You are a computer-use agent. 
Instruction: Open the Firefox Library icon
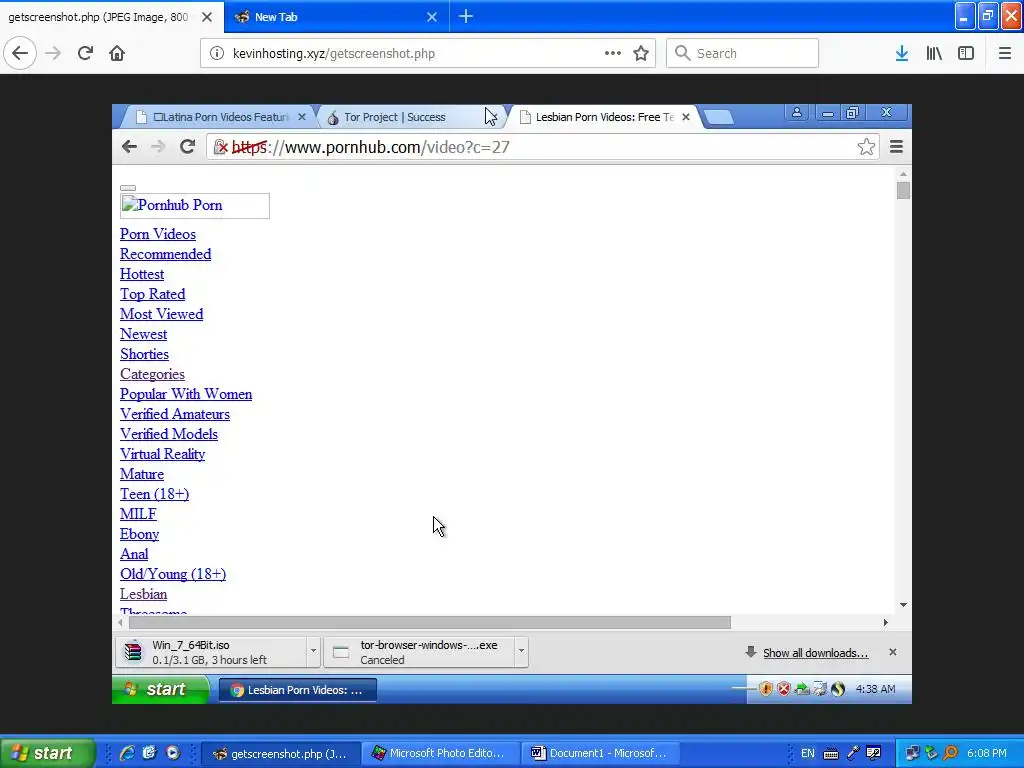pos(934,54)
